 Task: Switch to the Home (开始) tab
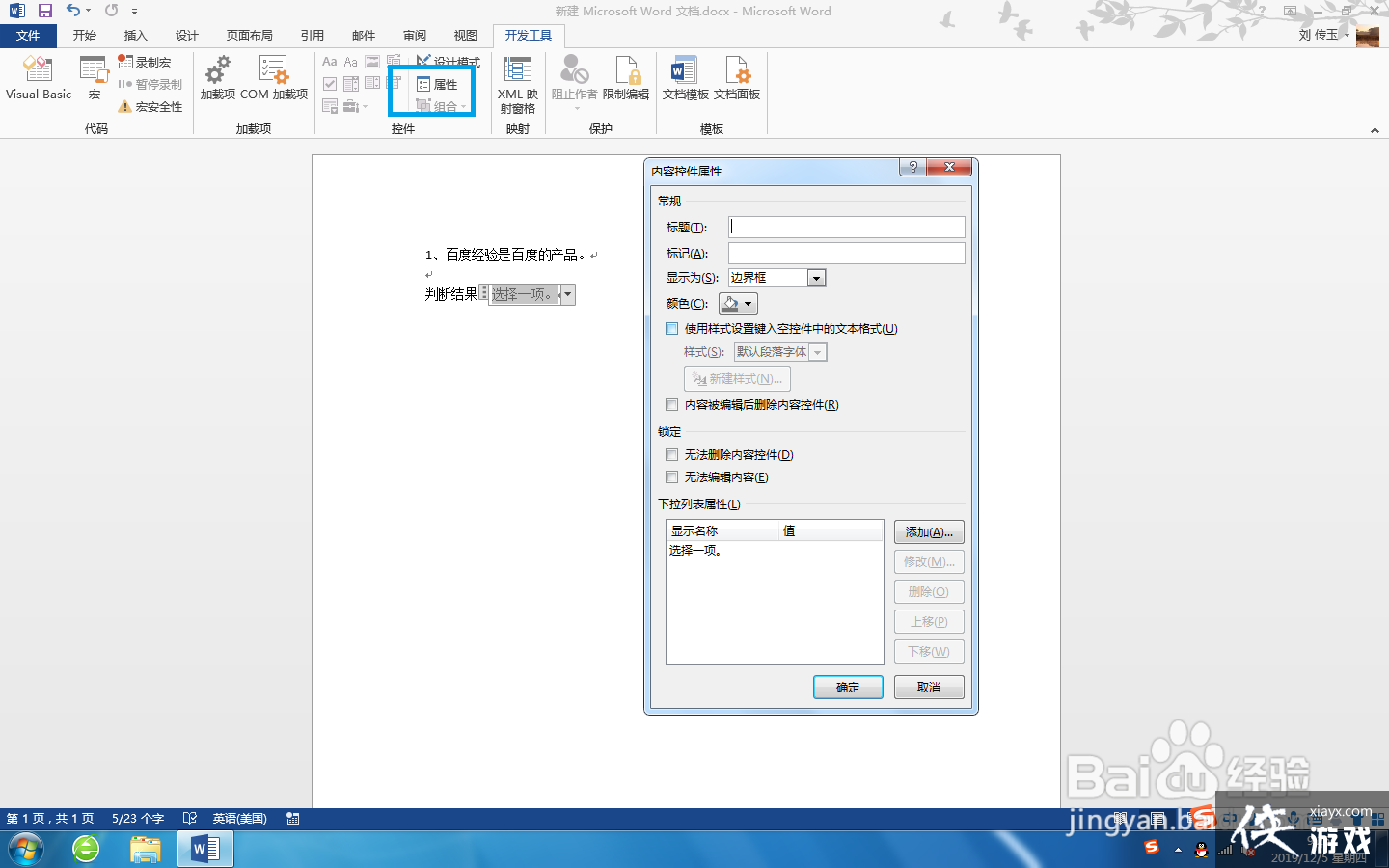point(85,36)
